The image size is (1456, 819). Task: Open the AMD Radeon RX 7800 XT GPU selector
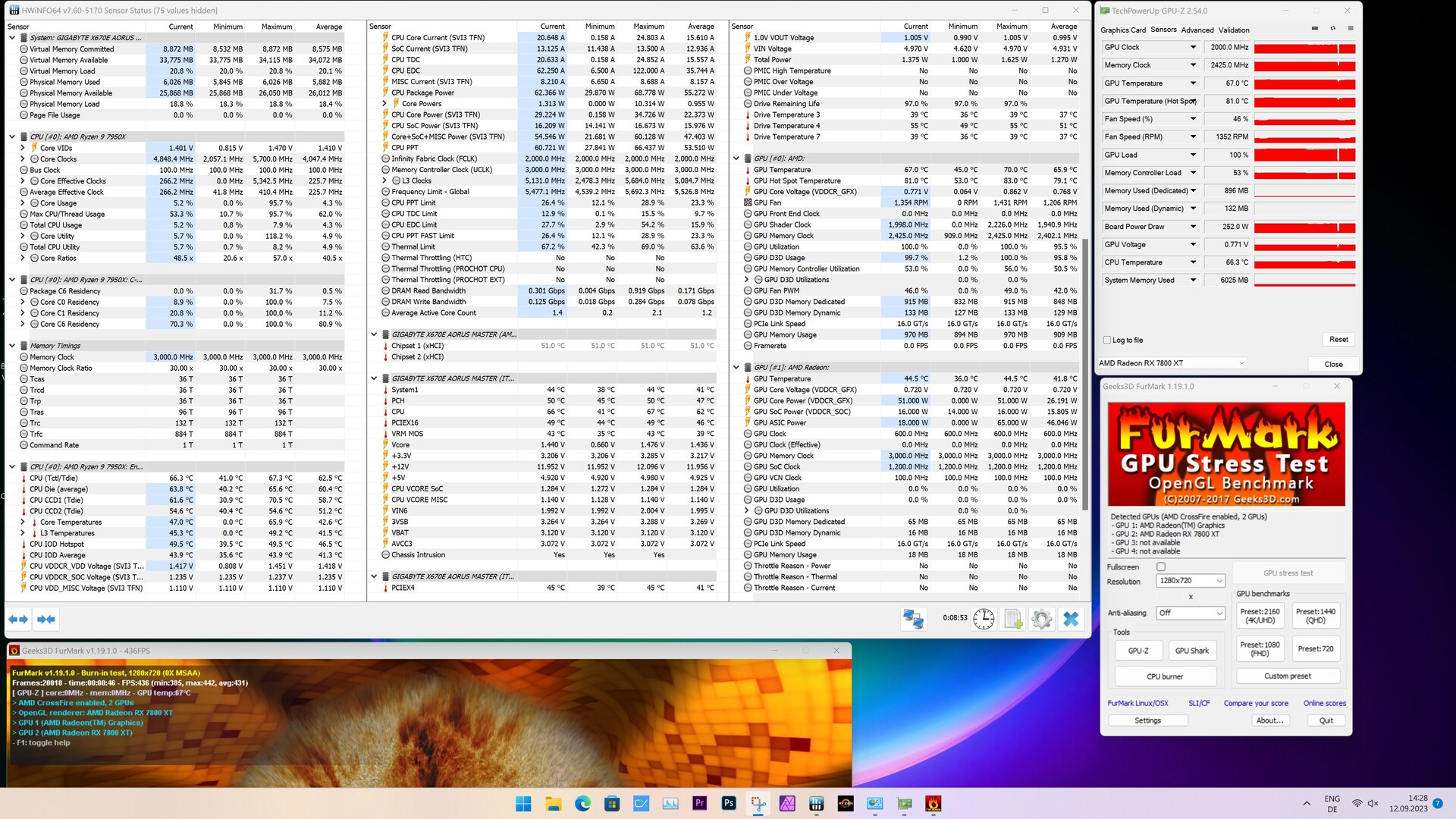point(1172,363)
